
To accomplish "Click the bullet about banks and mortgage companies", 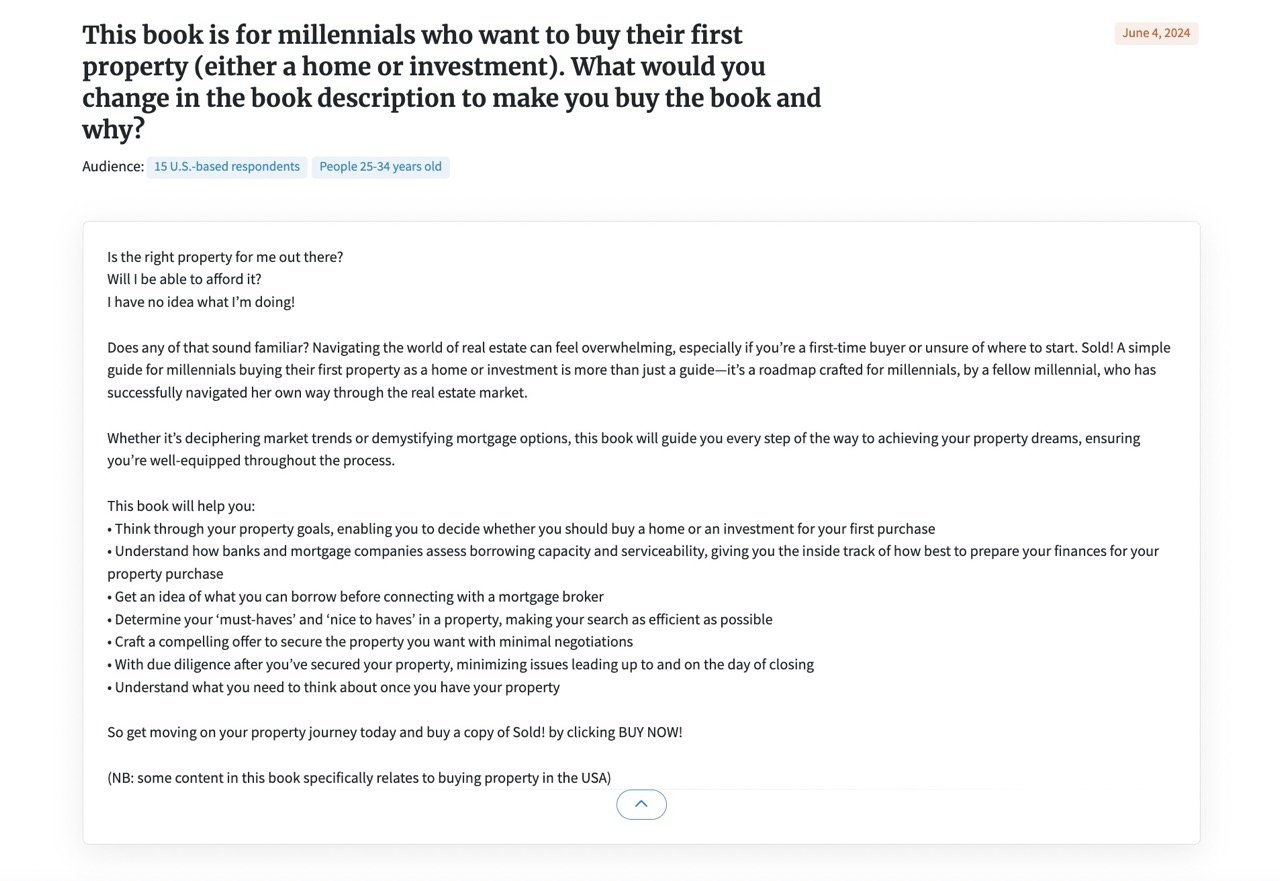I will (x=633, y=562).
